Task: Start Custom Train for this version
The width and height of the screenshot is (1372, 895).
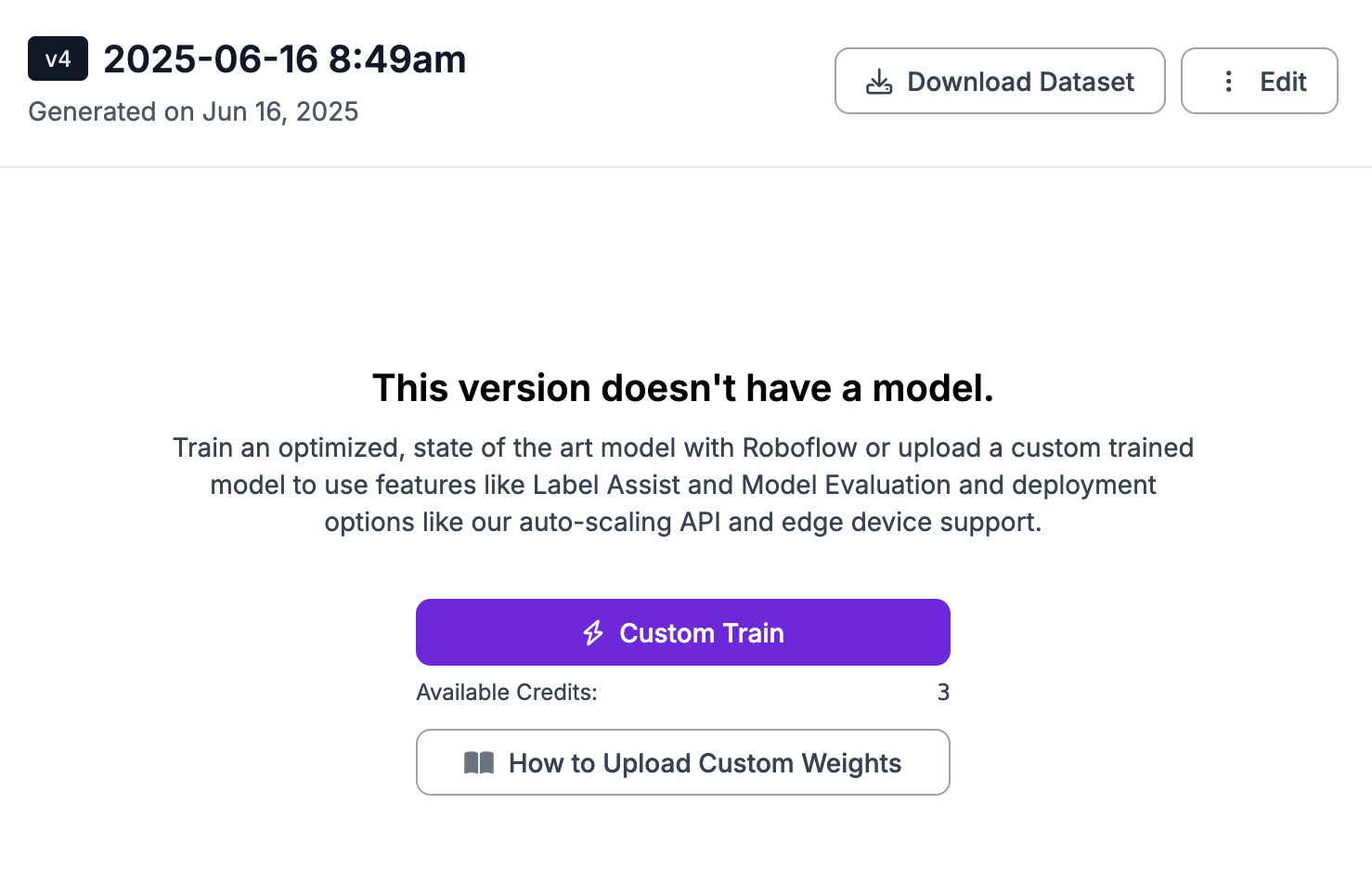Action: pos(683,632)
